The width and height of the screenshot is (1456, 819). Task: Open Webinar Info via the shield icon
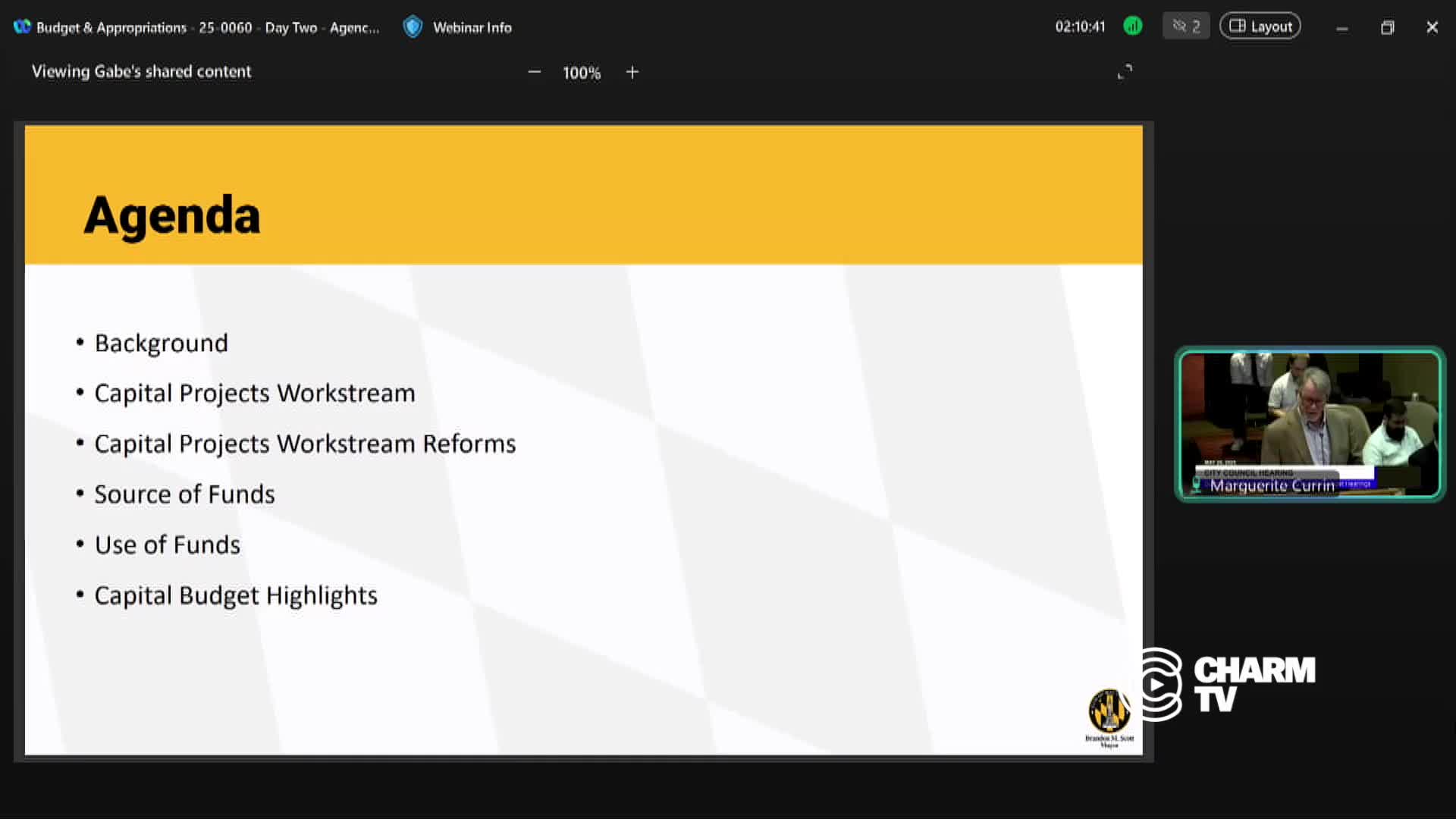[413, 27]
